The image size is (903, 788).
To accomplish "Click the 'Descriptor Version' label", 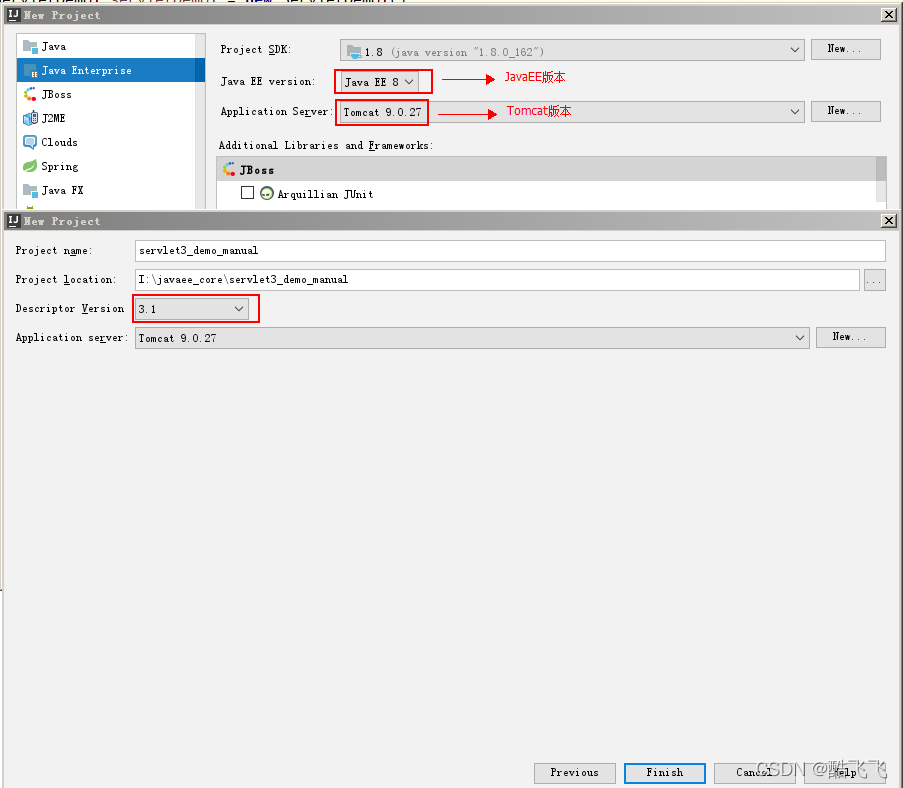I will 70,309.
